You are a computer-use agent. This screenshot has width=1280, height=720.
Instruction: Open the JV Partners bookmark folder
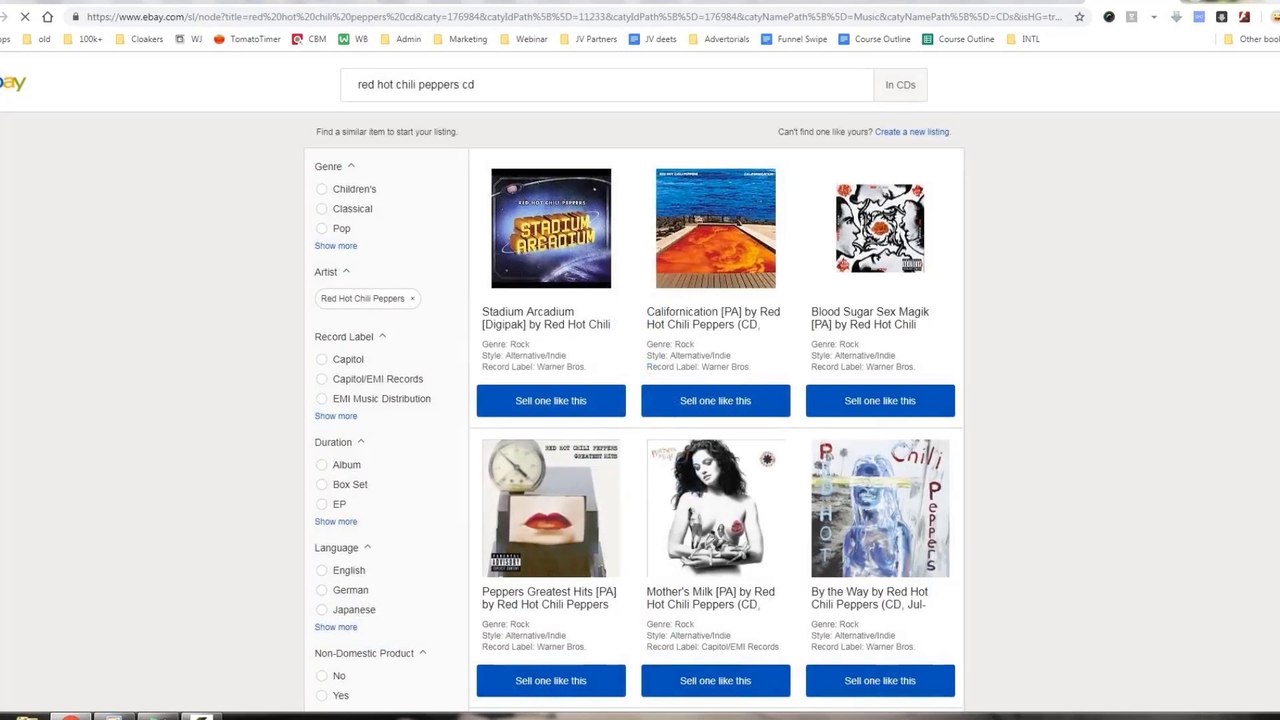tap(588, 39)
